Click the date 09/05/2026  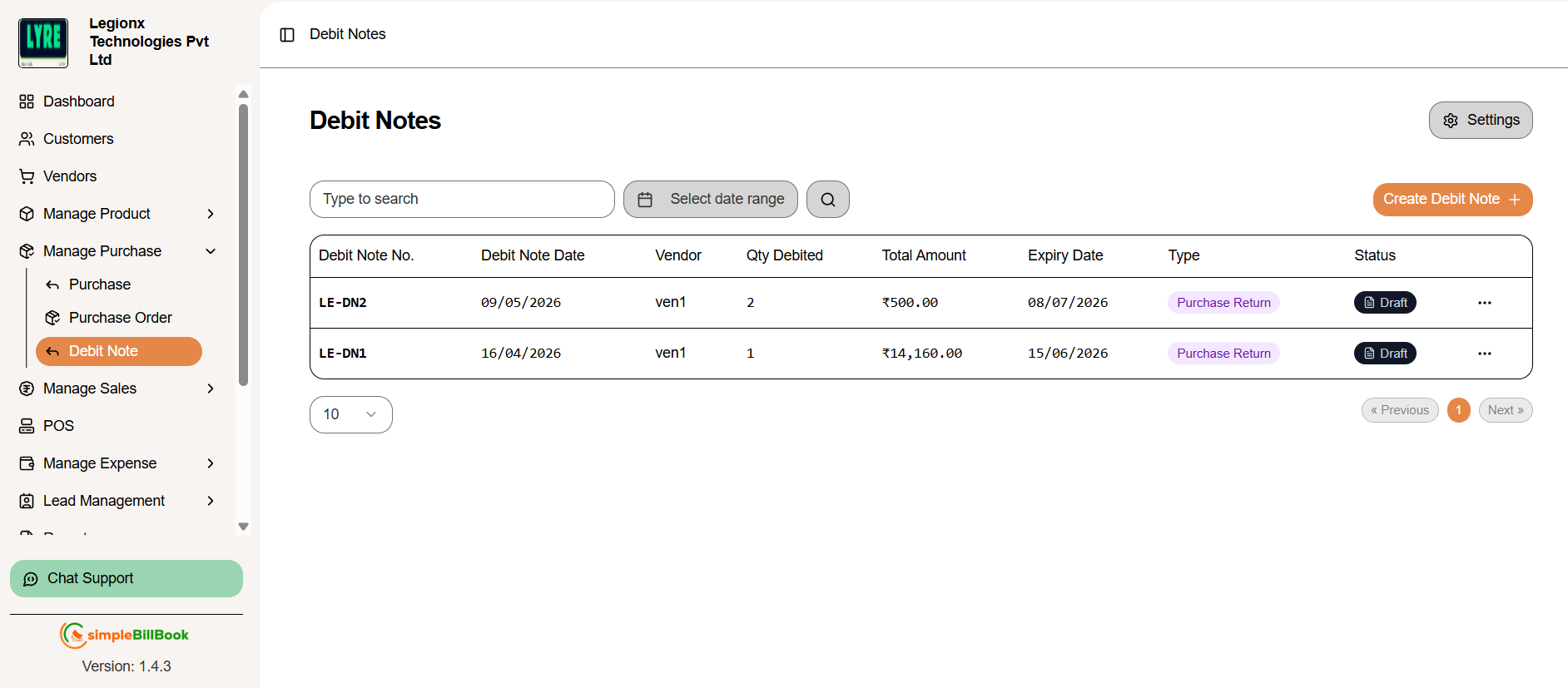tap(521, 303)
